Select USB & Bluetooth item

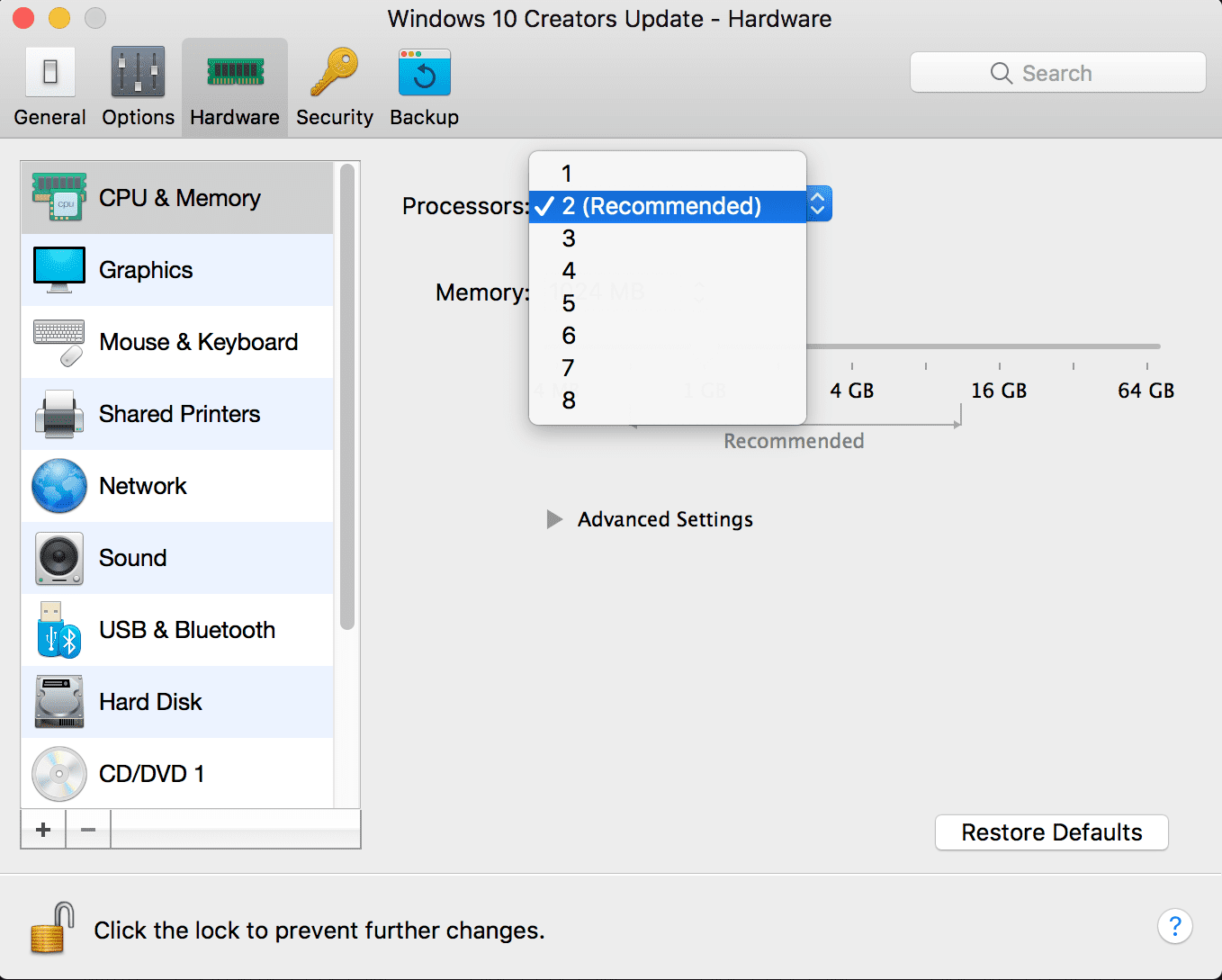177,630
